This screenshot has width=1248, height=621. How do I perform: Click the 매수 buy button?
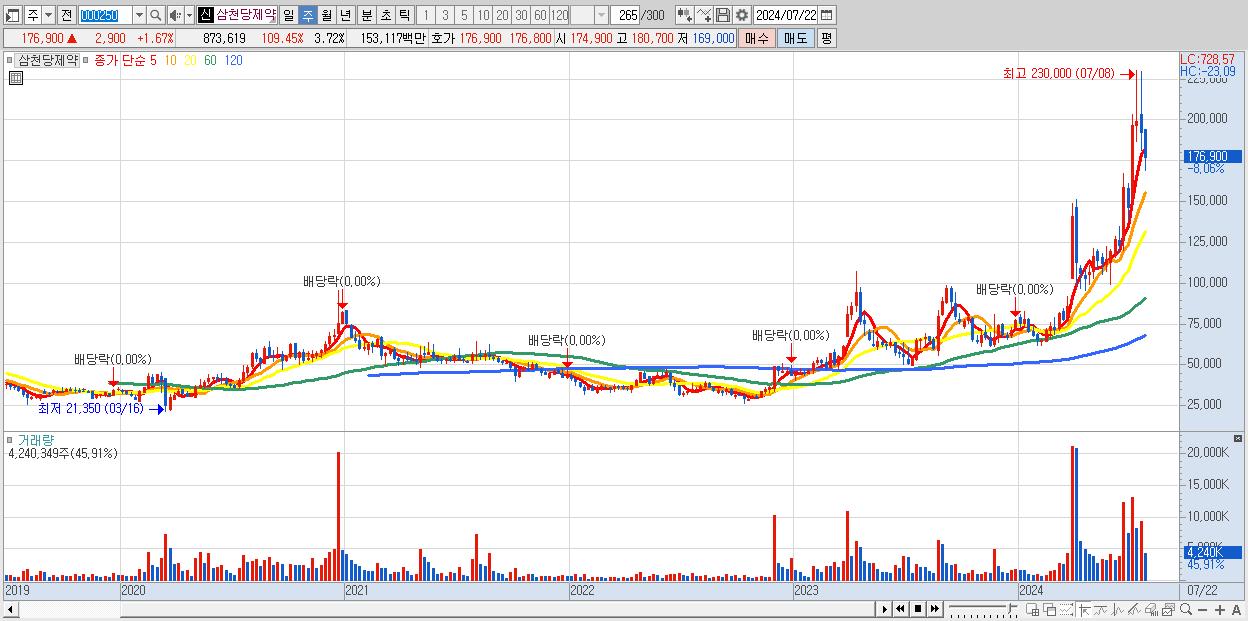(x=757, y=38)
